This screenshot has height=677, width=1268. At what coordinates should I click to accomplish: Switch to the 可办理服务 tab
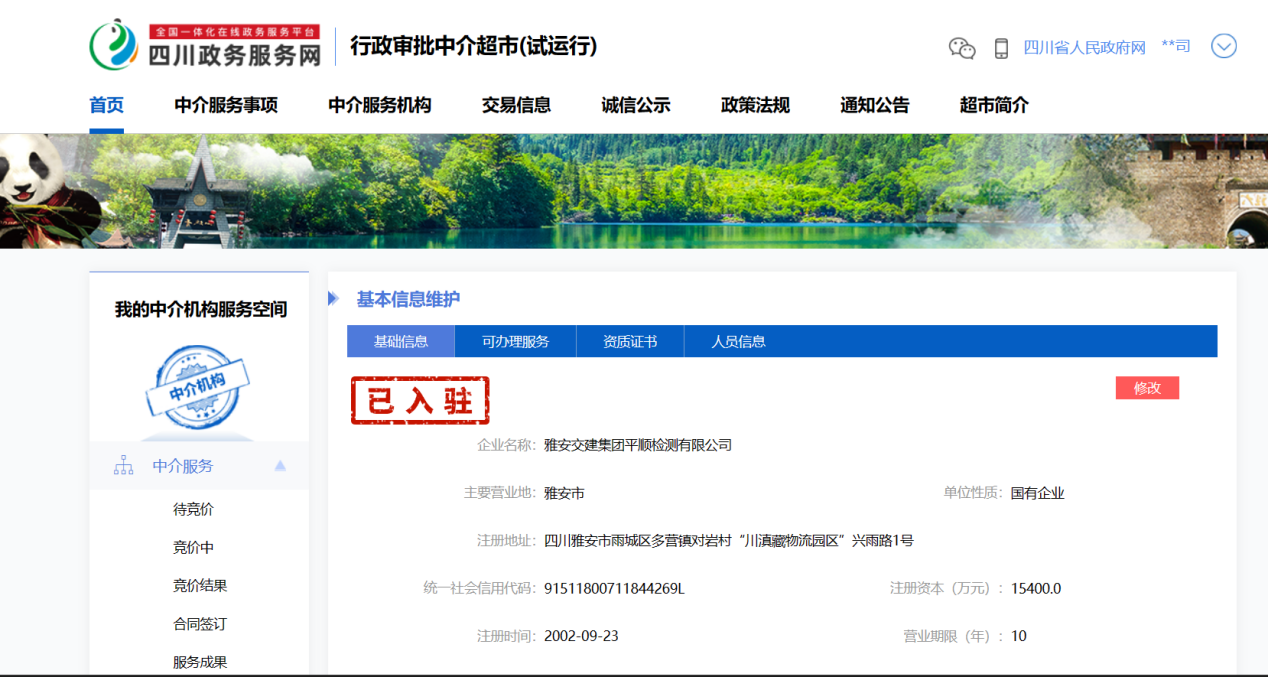coord(515,341)
